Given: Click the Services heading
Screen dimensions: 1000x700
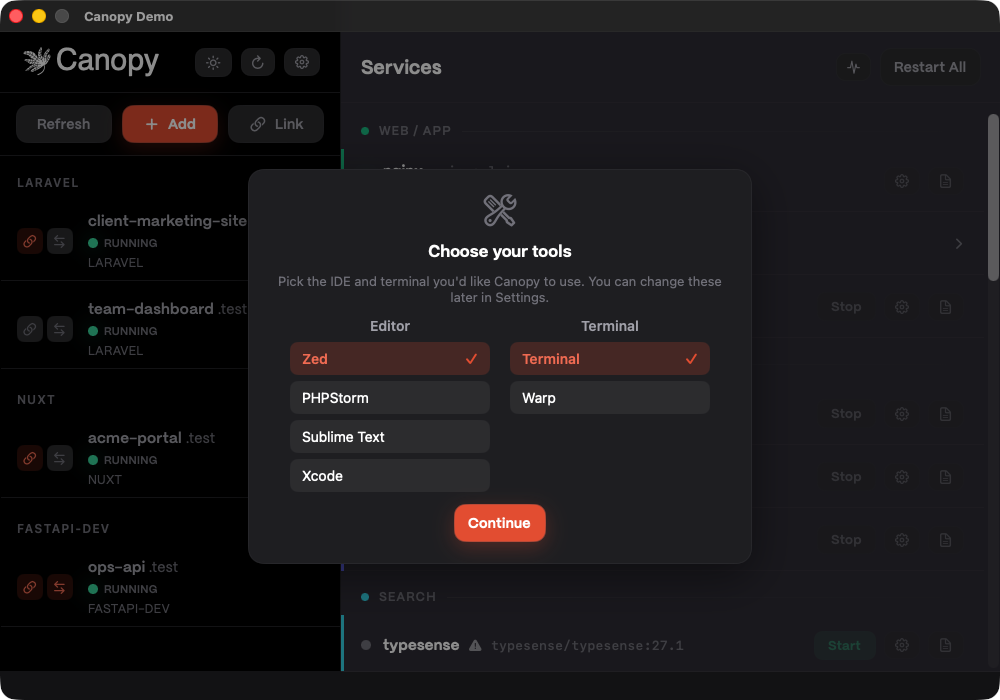Looking at the screenshot, I should pyautogui.click(x=401, y=67).
